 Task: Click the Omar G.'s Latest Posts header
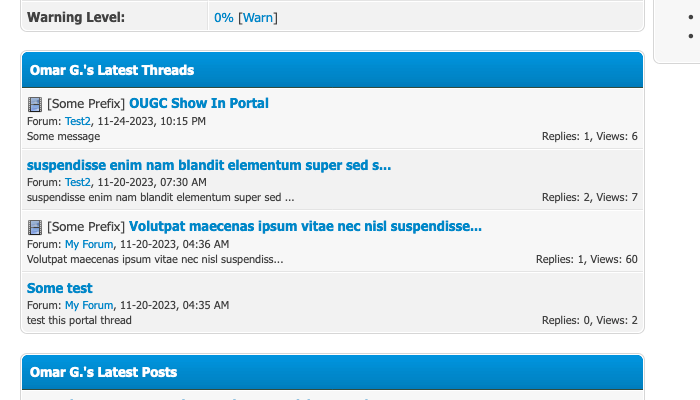coord(104,372)
